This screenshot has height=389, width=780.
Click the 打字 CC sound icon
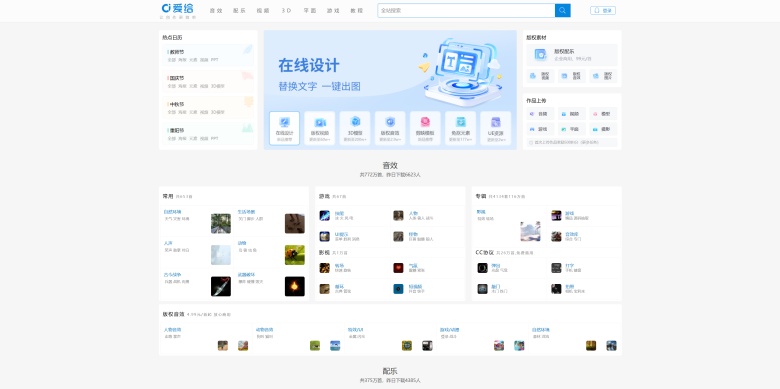[x=556, y=268]
